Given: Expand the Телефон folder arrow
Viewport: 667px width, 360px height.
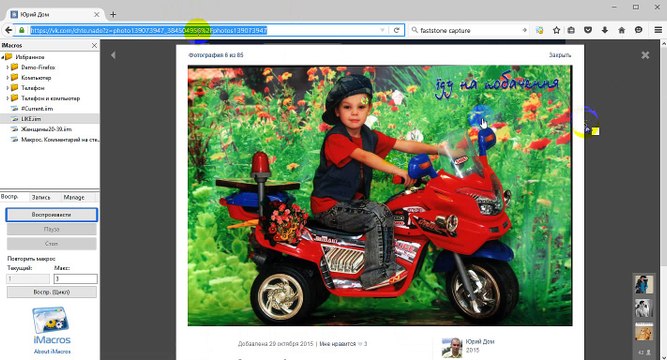Looking at the screenshot, I should click(8, 88).
